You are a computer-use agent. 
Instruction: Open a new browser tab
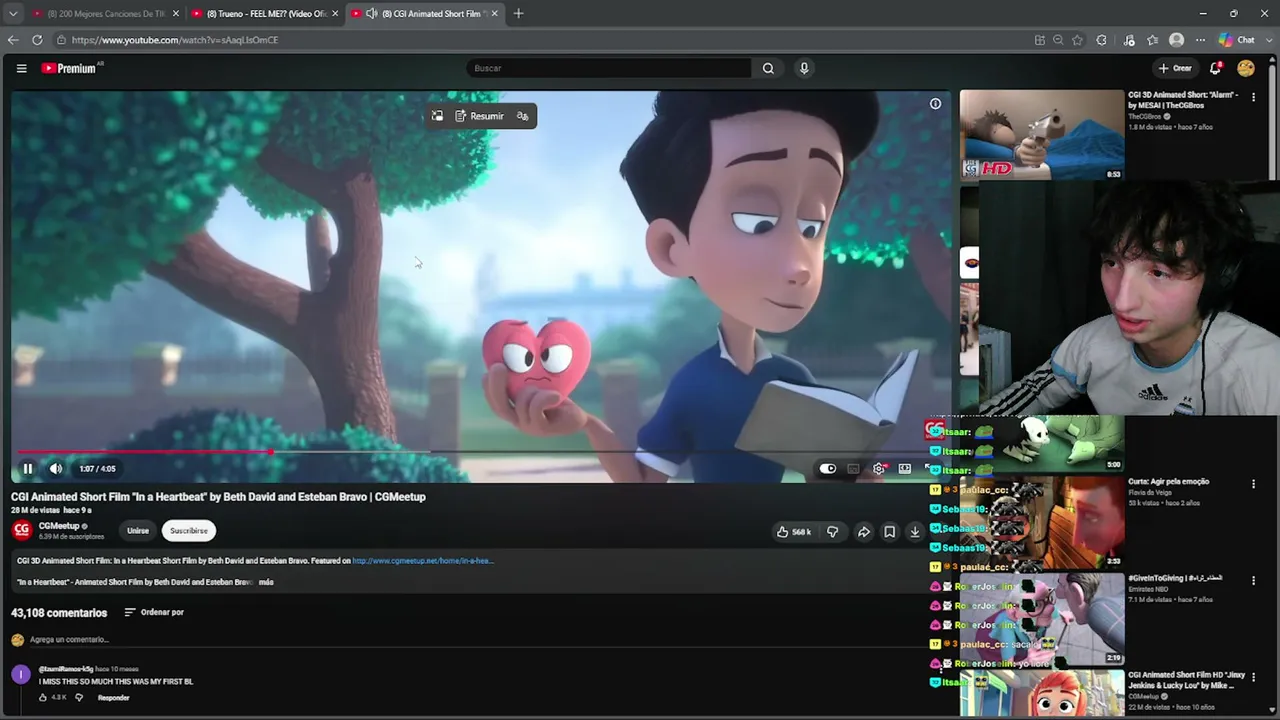pyautogui.click(x=518, y=13)
